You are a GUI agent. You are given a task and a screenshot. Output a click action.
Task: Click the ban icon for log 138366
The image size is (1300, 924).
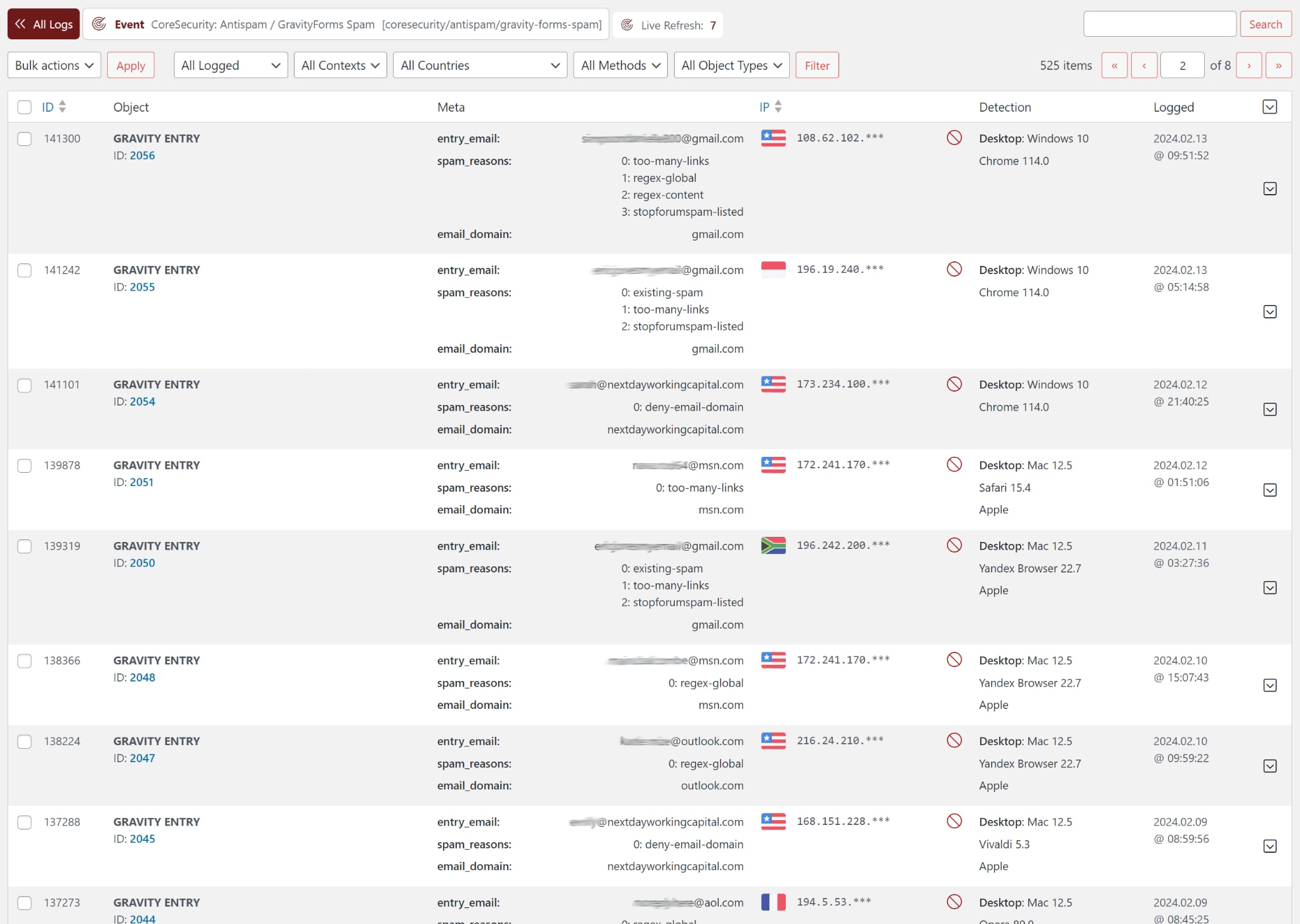(954, 660)
